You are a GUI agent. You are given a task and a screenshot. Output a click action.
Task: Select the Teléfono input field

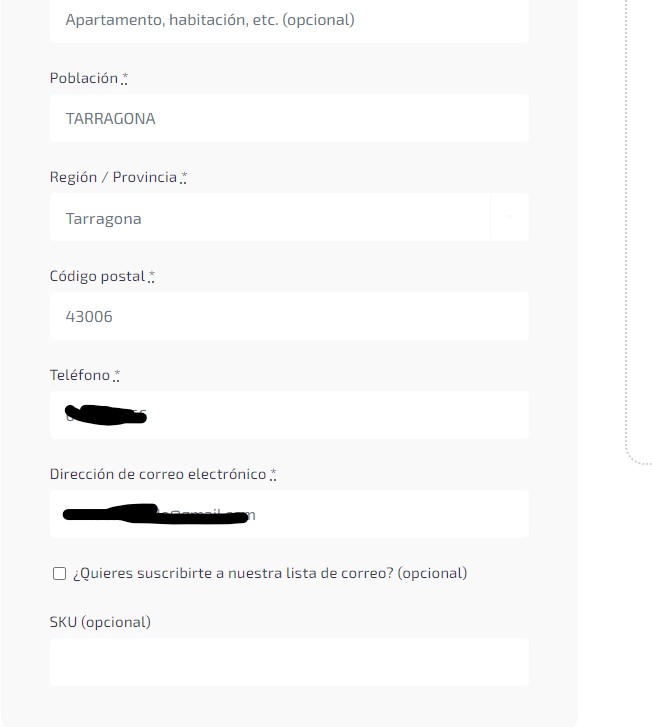click(289, 415)
